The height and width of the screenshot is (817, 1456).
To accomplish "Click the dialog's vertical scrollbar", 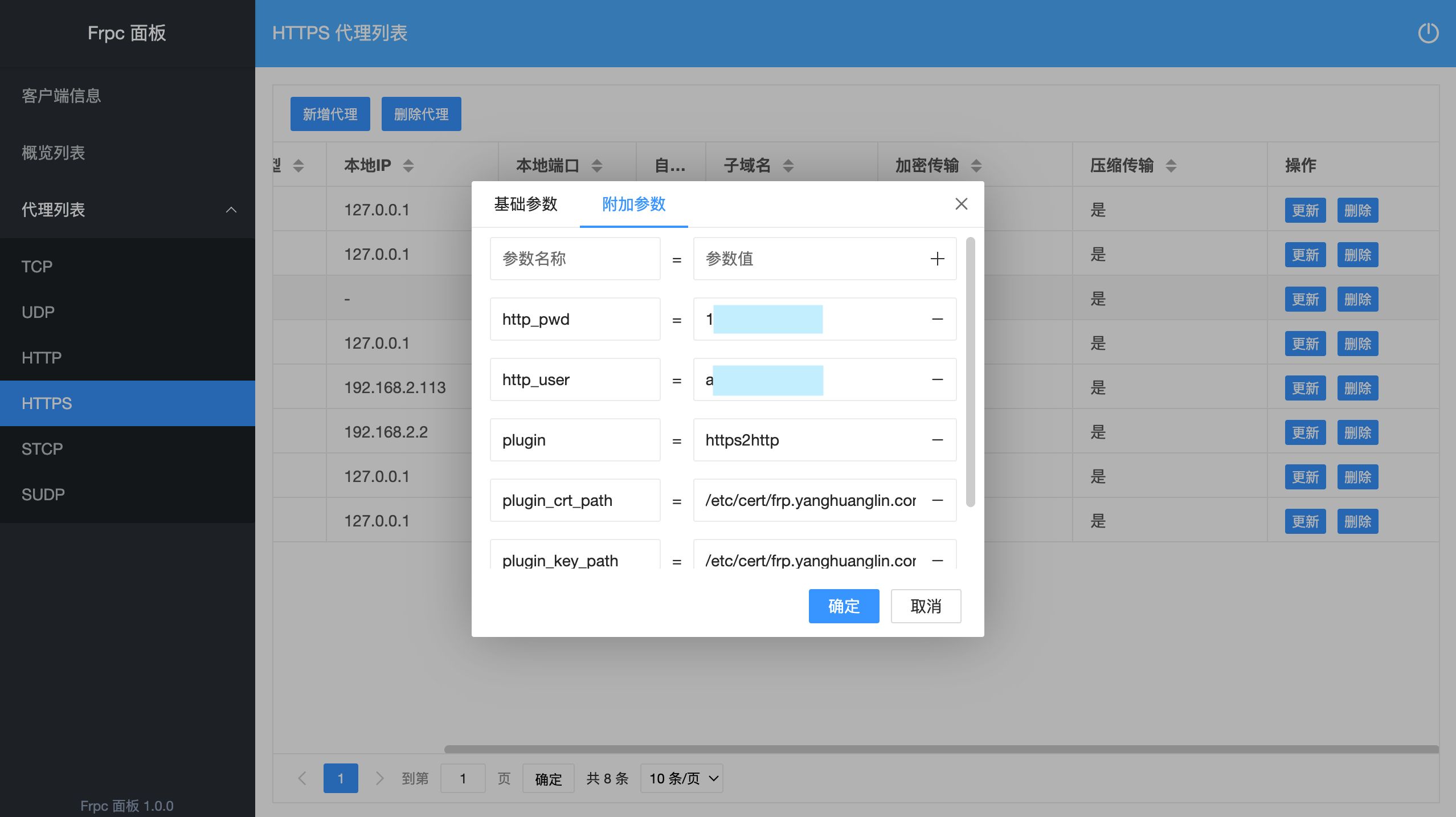I will click(x=971, y=371).
